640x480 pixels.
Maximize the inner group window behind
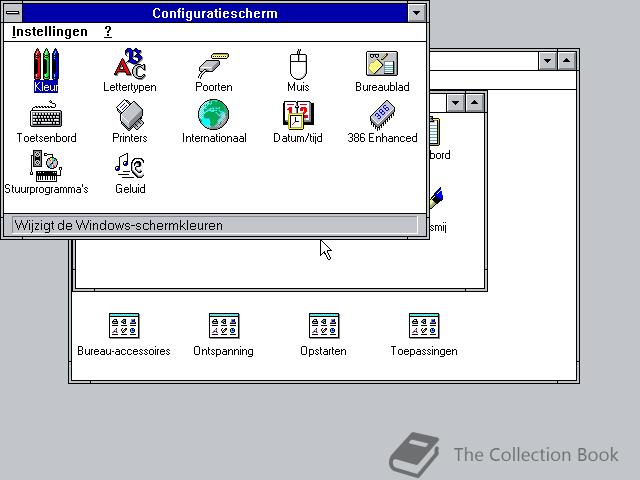pos(474,102)
